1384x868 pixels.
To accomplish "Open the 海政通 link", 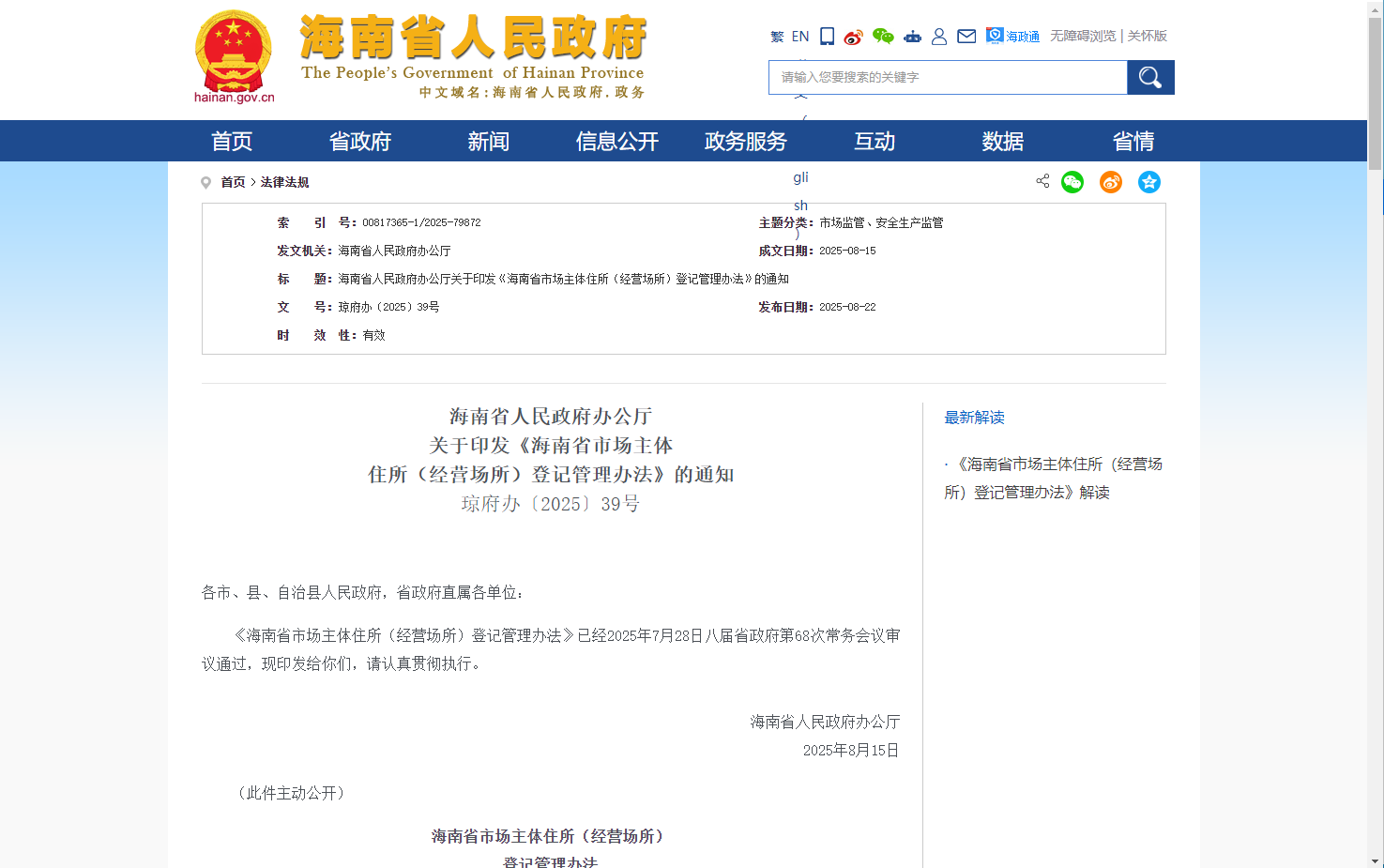I will coord(1013,37).
